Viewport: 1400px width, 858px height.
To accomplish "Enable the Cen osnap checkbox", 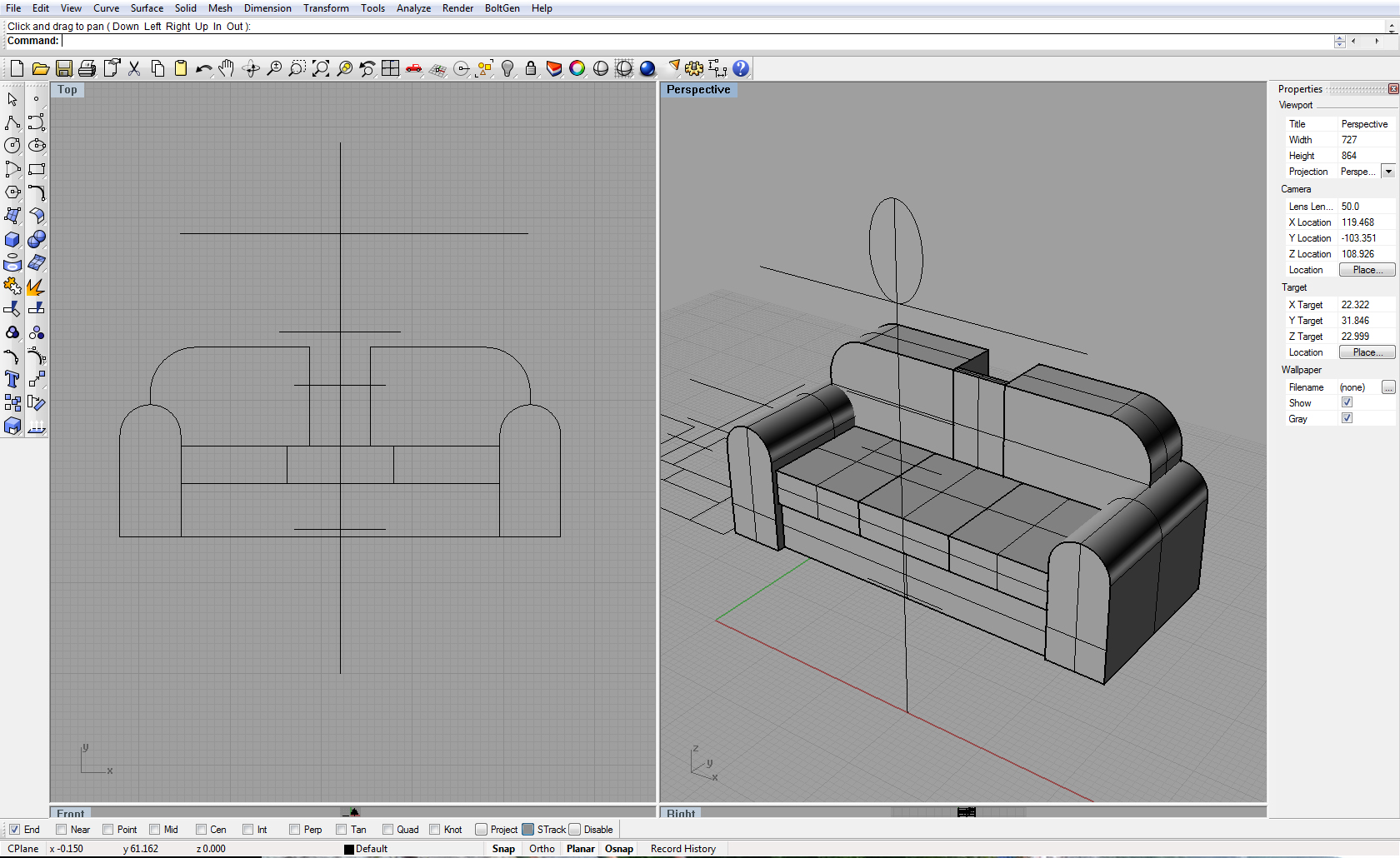I will point(201,829).
